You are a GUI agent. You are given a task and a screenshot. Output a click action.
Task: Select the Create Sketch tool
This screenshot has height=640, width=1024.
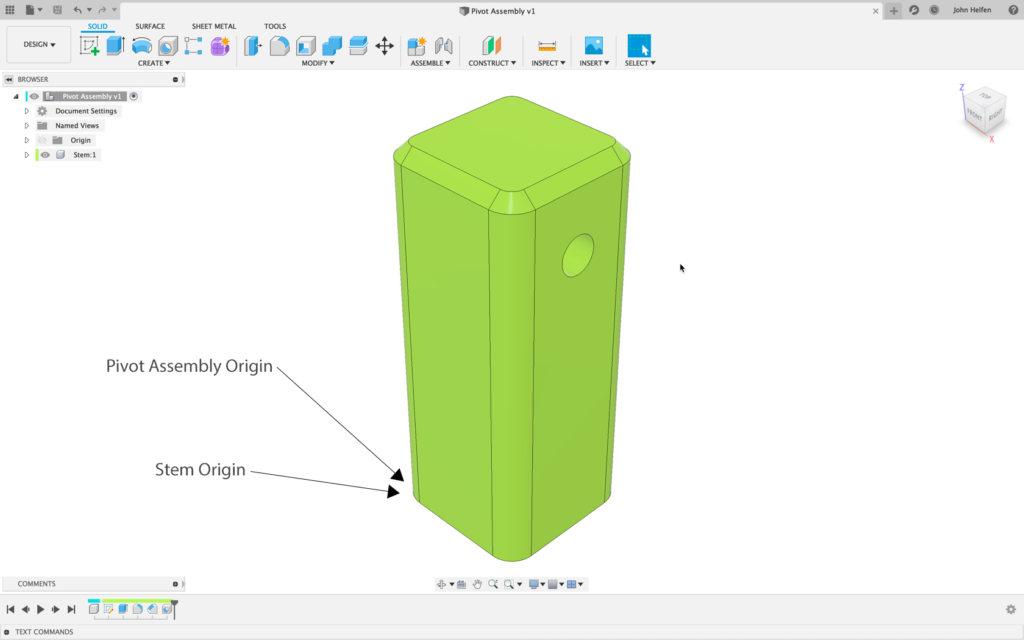click(89, 45)
